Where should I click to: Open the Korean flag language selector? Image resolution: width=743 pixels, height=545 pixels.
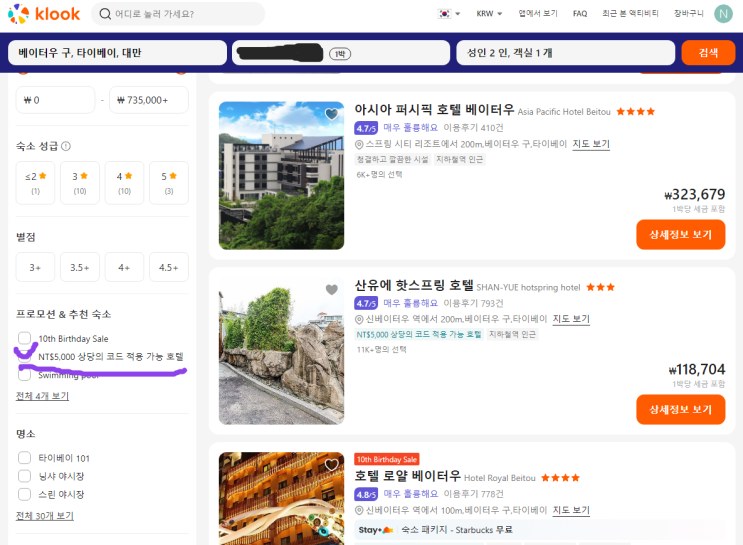(x=449, y=14)
